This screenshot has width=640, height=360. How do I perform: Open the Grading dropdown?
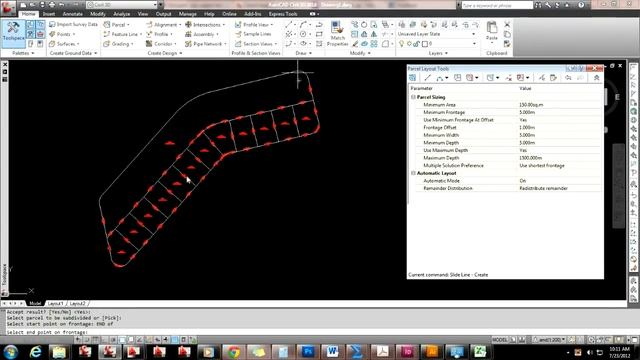(x=118, y=44)
